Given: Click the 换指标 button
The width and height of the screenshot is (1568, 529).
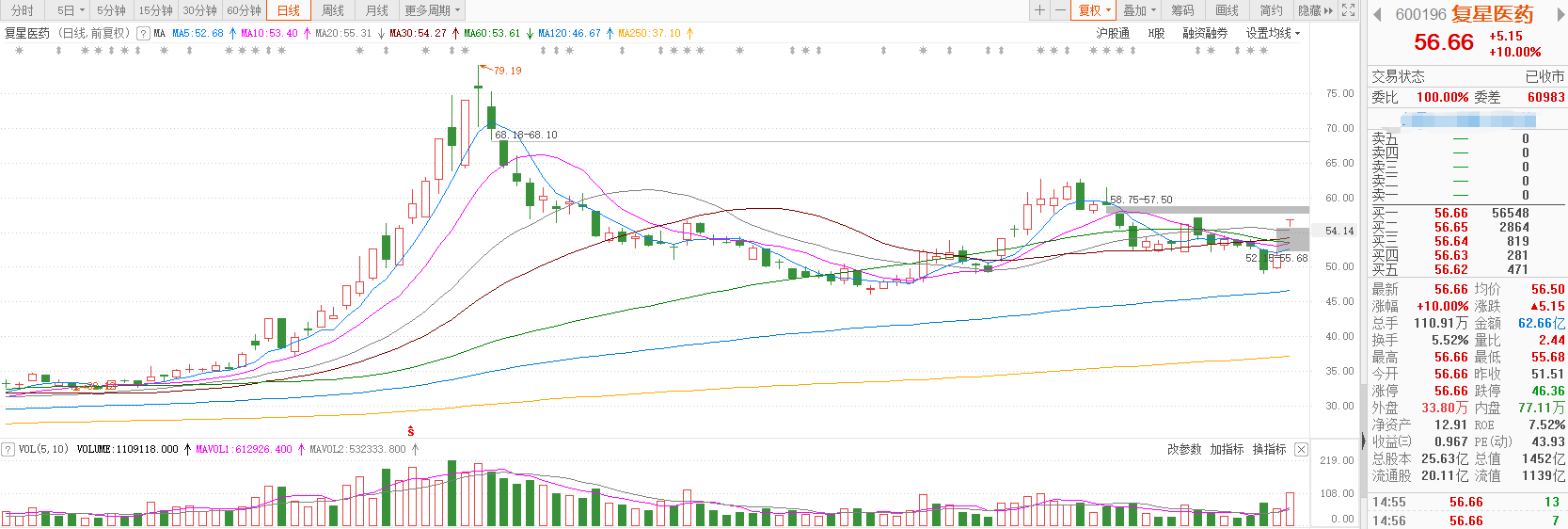Looking at the screenshot, I should pyautogui.click(x=1269, y=449).
